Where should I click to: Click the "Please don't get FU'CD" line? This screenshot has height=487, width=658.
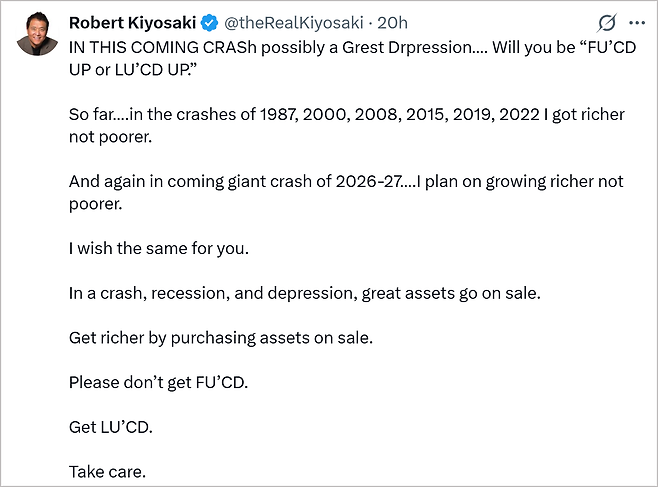pos(157,382)
